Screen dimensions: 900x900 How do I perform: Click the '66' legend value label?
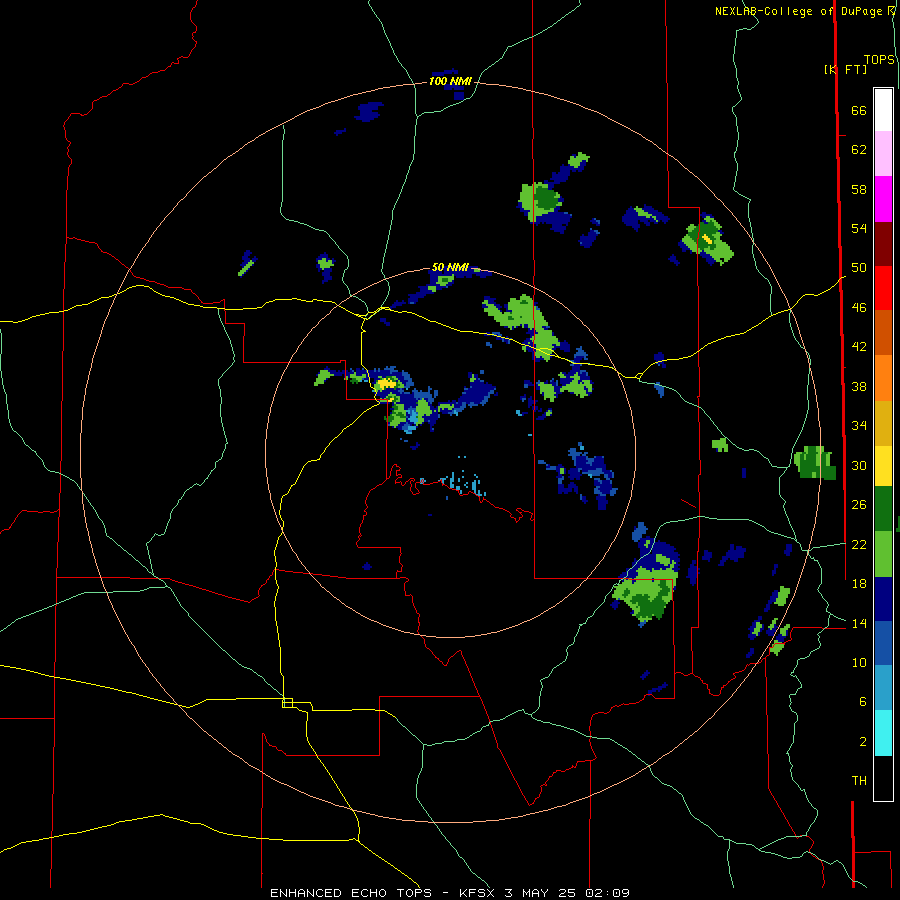[x=859, y=110]
